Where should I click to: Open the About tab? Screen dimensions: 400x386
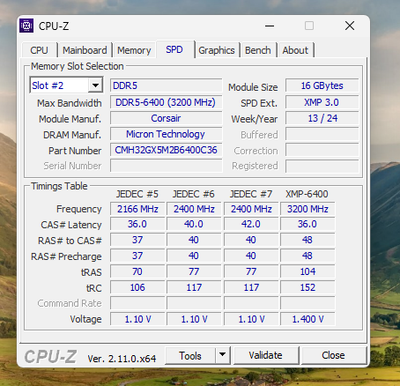pyautogui.click(x=295, y=50)
